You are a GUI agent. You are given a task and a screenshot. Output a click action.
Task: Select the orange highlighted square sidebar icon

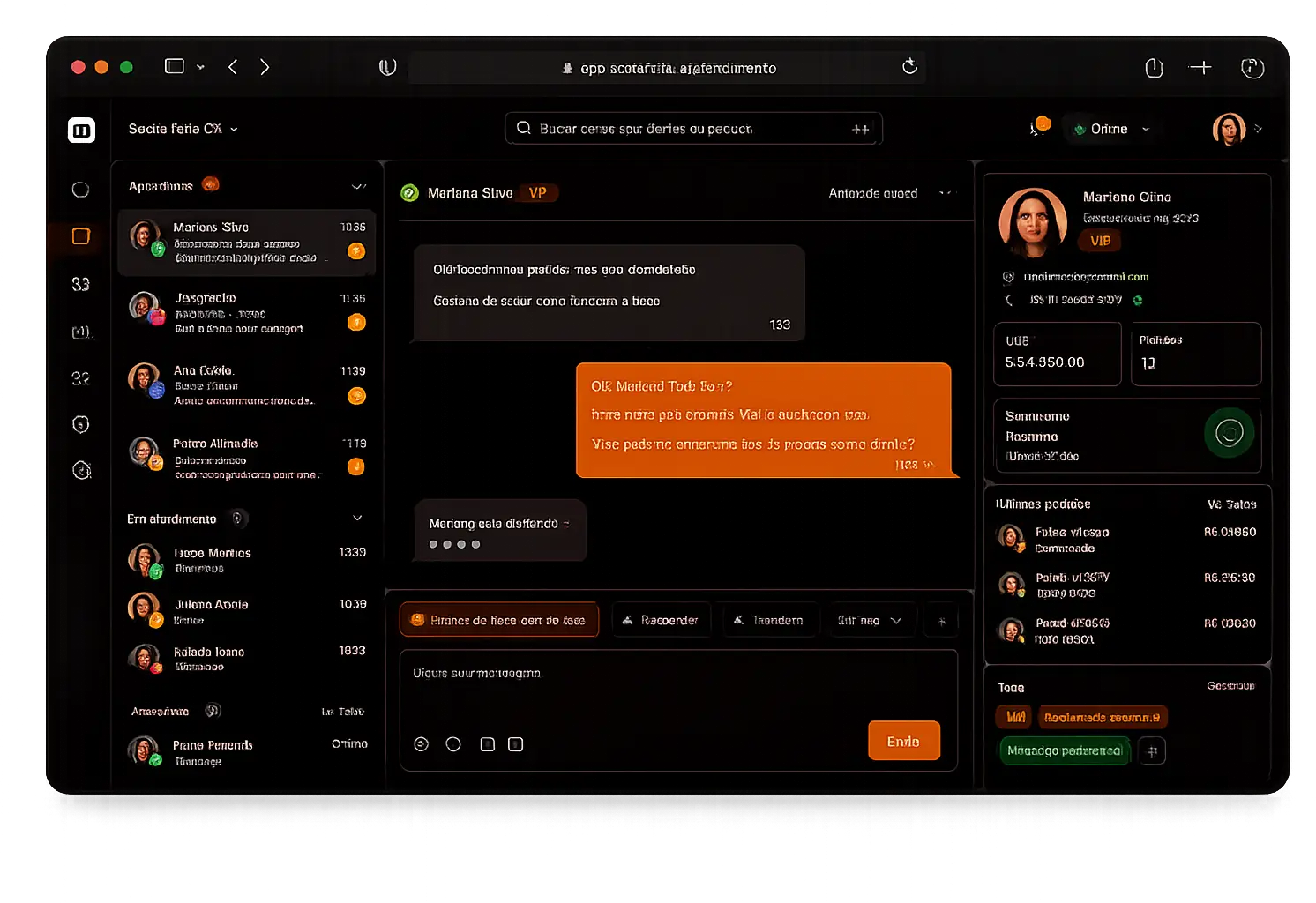[x=81, y=236]
